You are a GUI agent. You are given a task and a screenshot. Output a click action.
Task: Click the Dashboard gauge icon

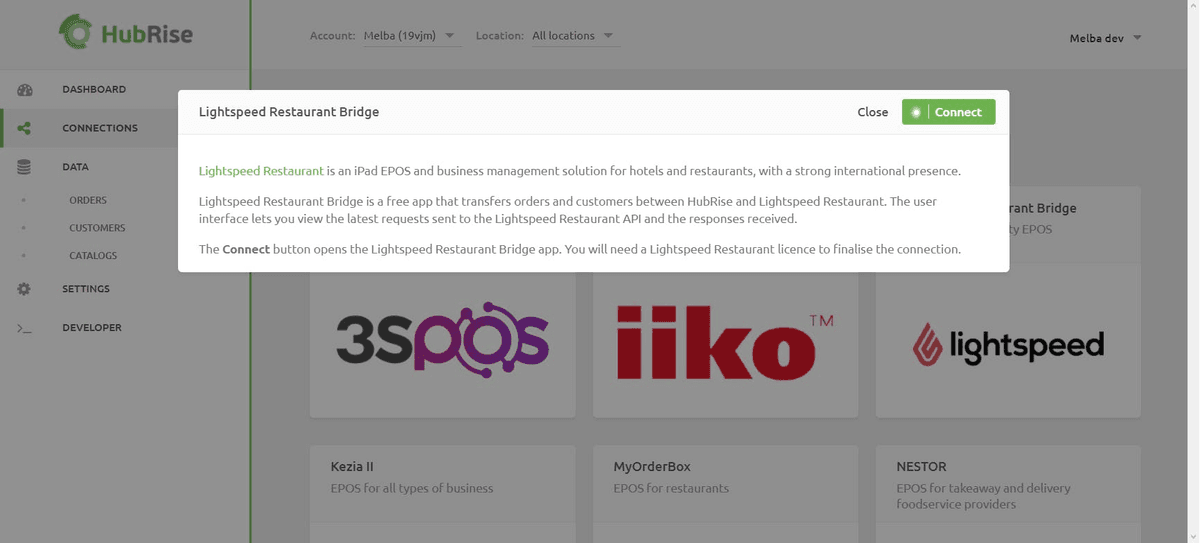(x=25, y=90)
